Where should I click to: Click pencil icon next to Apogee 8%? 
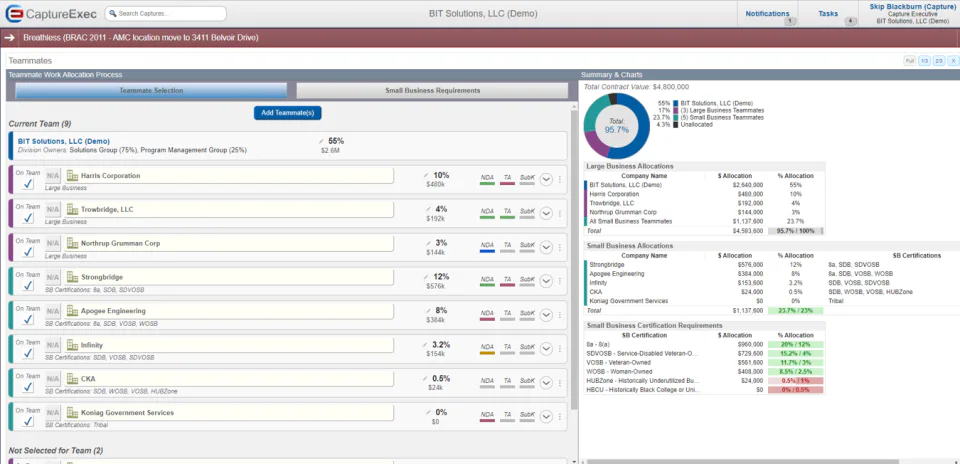point(429,310)
